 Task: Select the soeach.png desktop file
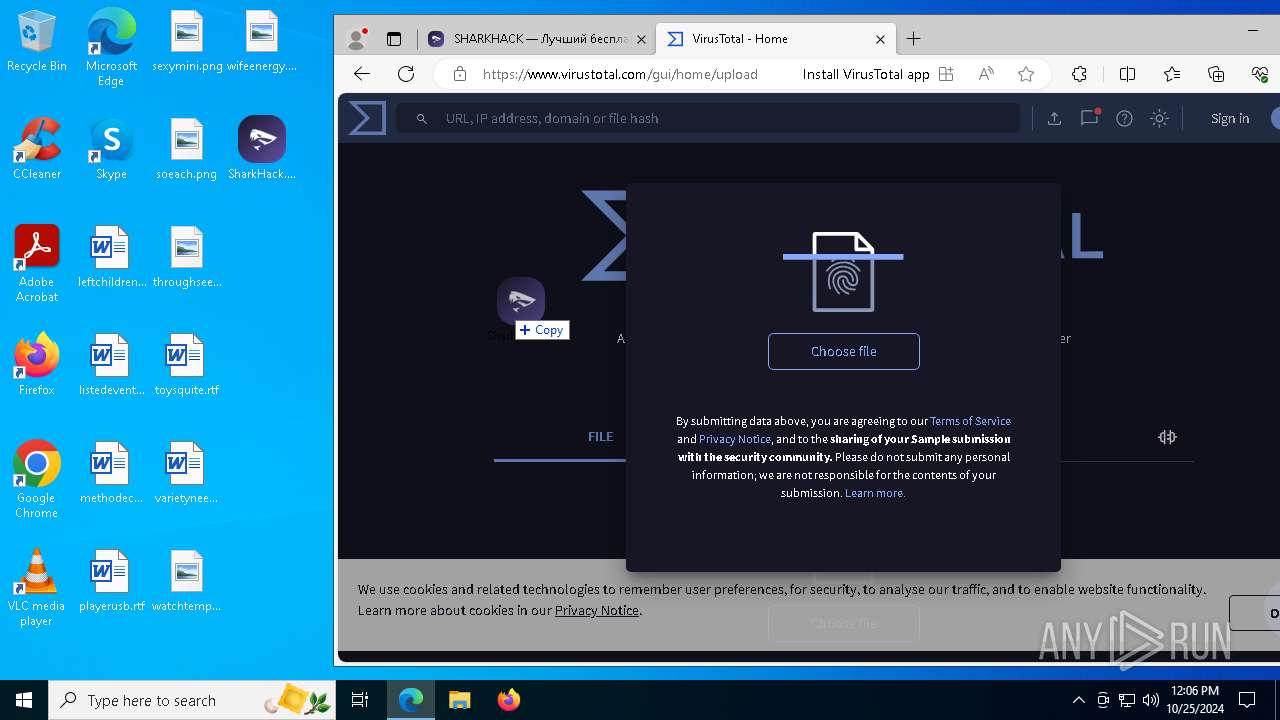(x=187, y=149)
